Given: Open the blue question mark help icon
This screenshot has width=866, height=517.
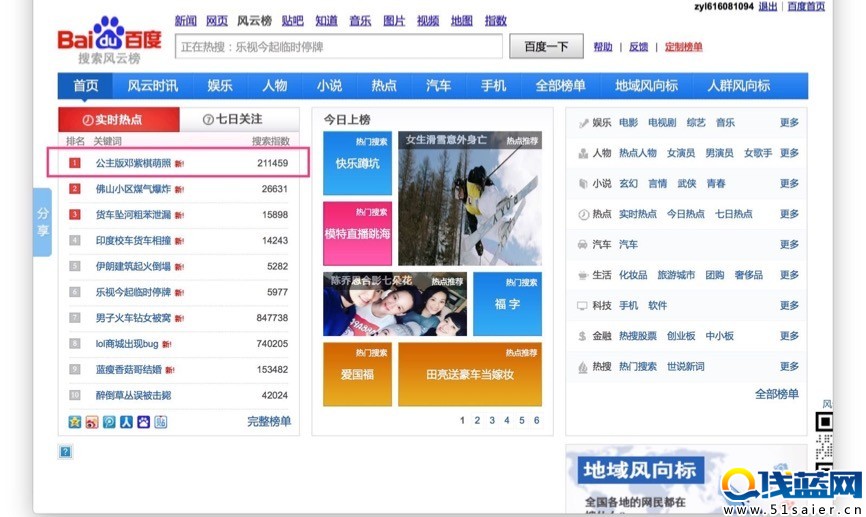Looking at the screenshot, I should 66,452.
